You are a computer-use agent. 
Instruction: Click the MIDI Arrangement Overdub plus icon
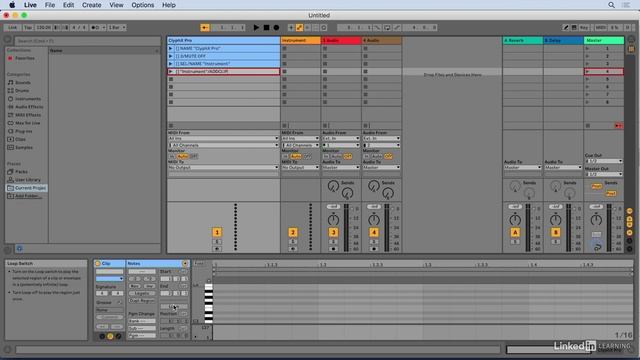pyautogui.click(x=291, y=27)
